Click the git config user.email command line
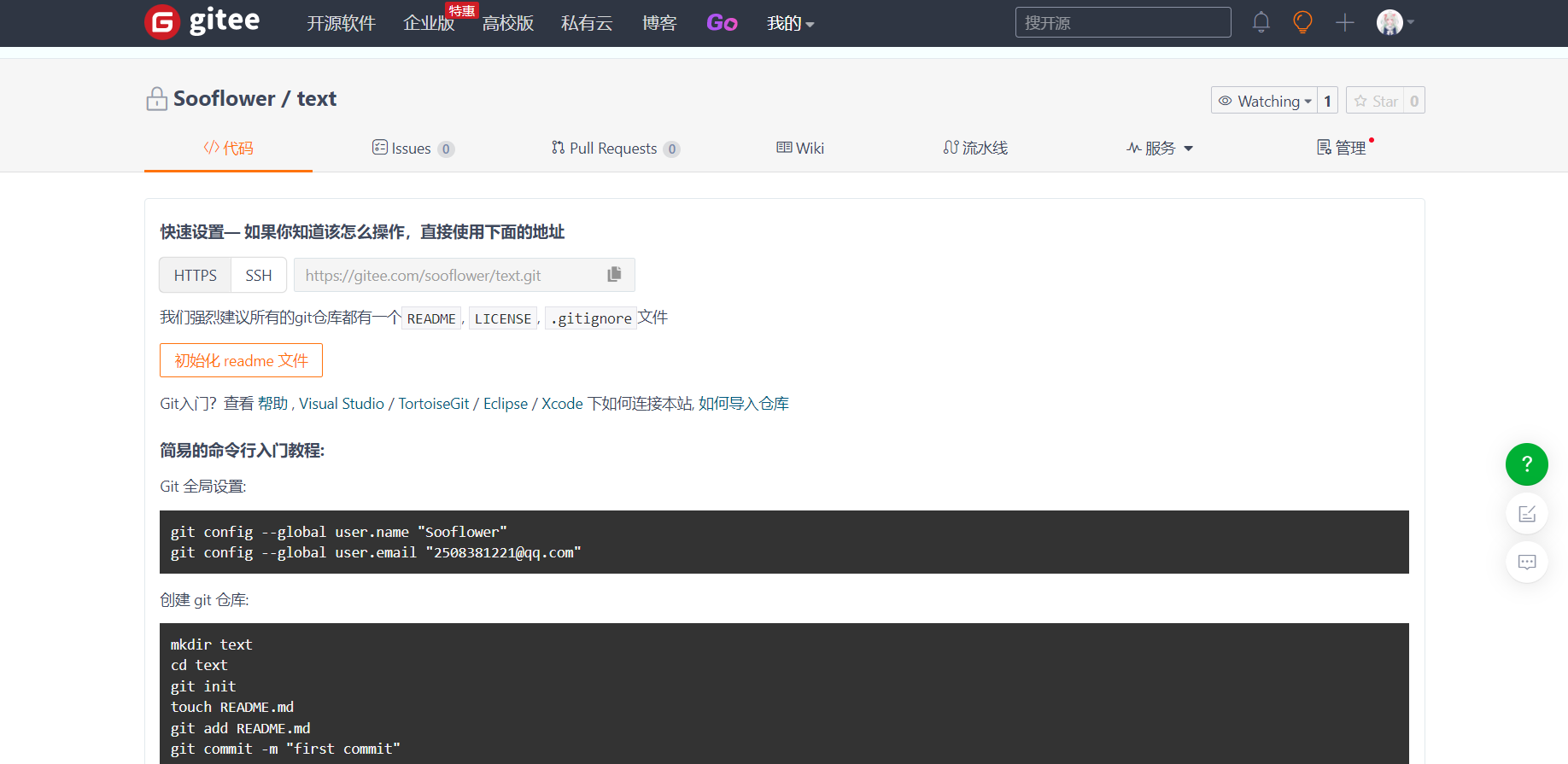The image size is (1568, 764). pos(376,552)
